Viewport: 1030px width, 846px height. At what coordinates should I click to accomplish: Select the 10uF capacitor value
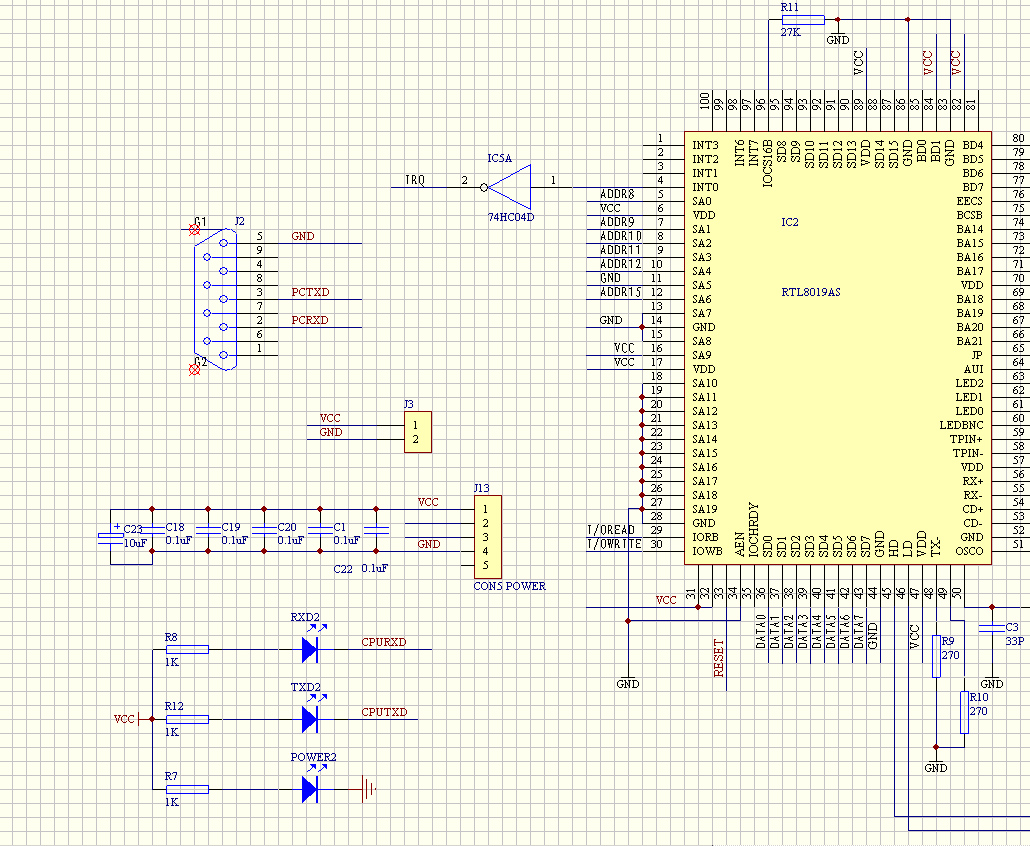(x=135, y=543)
